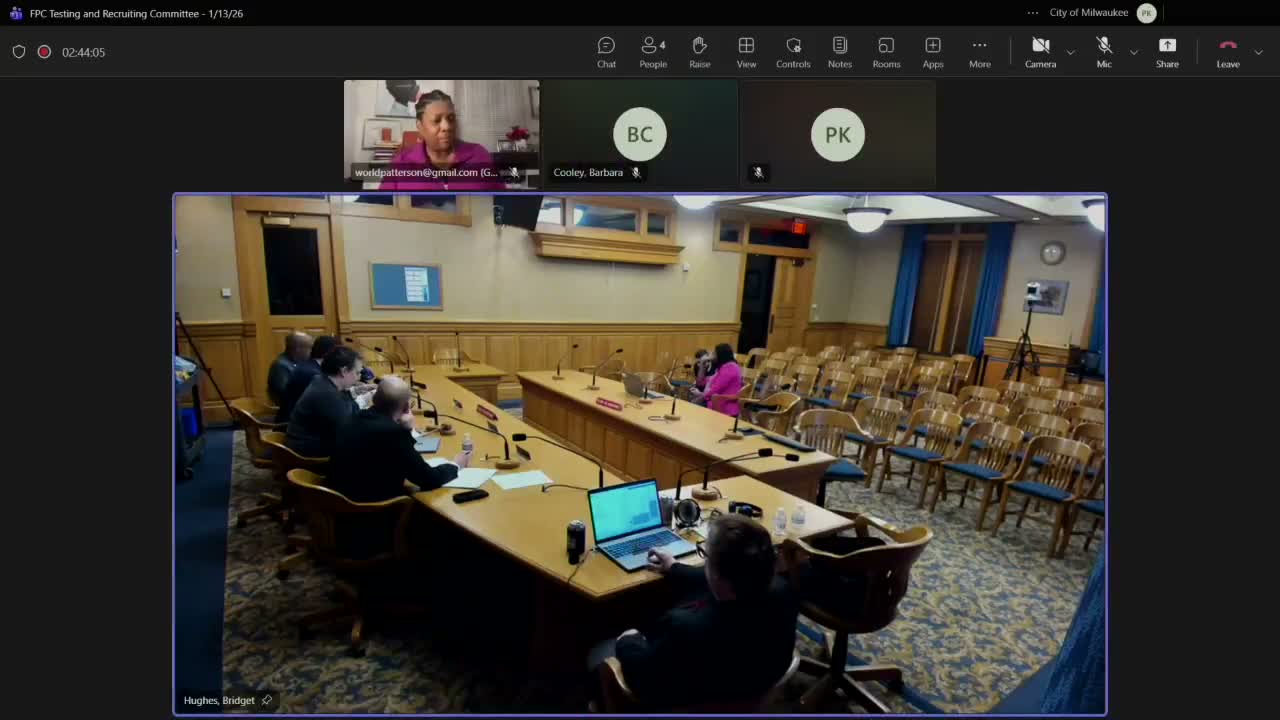Share your screen content
The width and height of the screenshot is (1280, 720).
(x=1167, y=52)
